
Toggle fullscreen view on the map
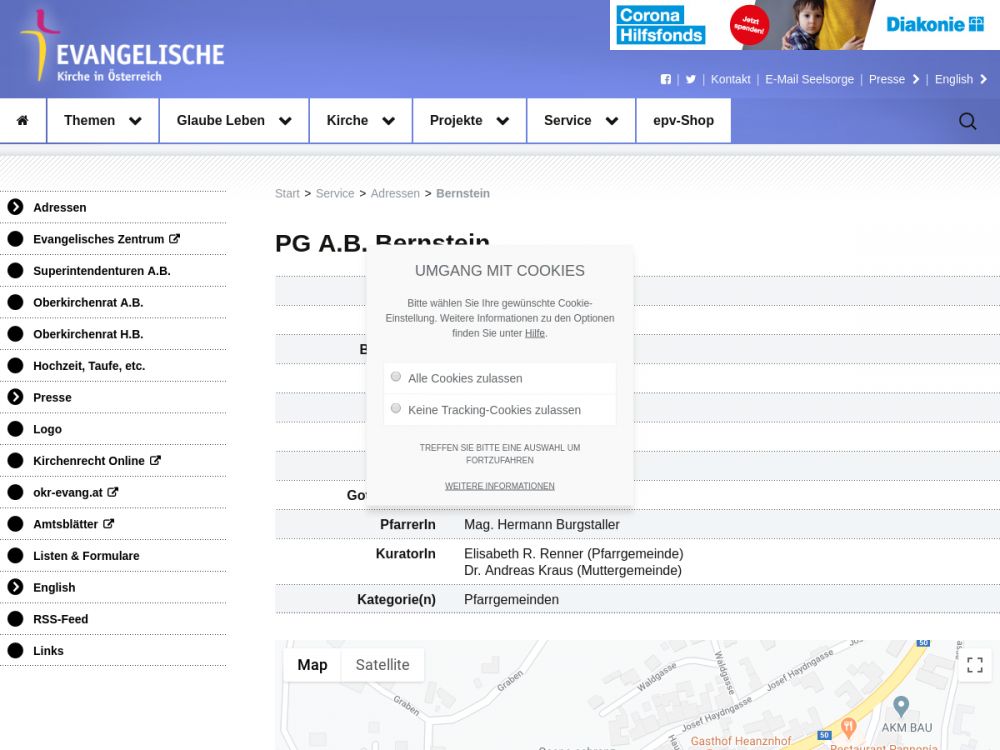[974, 665]
